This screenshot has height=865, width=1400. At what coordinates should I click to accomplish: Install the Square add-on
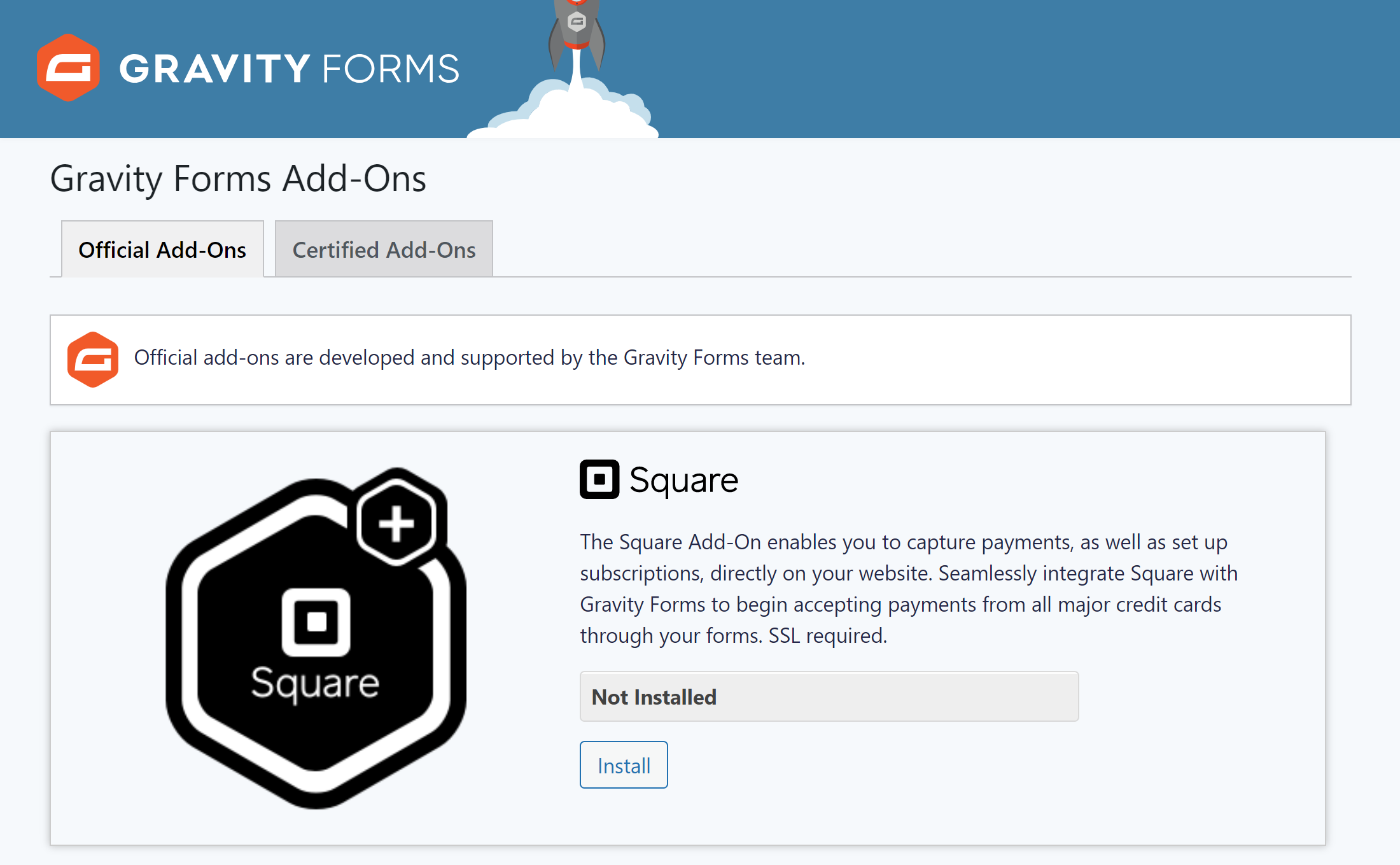click(x=624, y=765)
